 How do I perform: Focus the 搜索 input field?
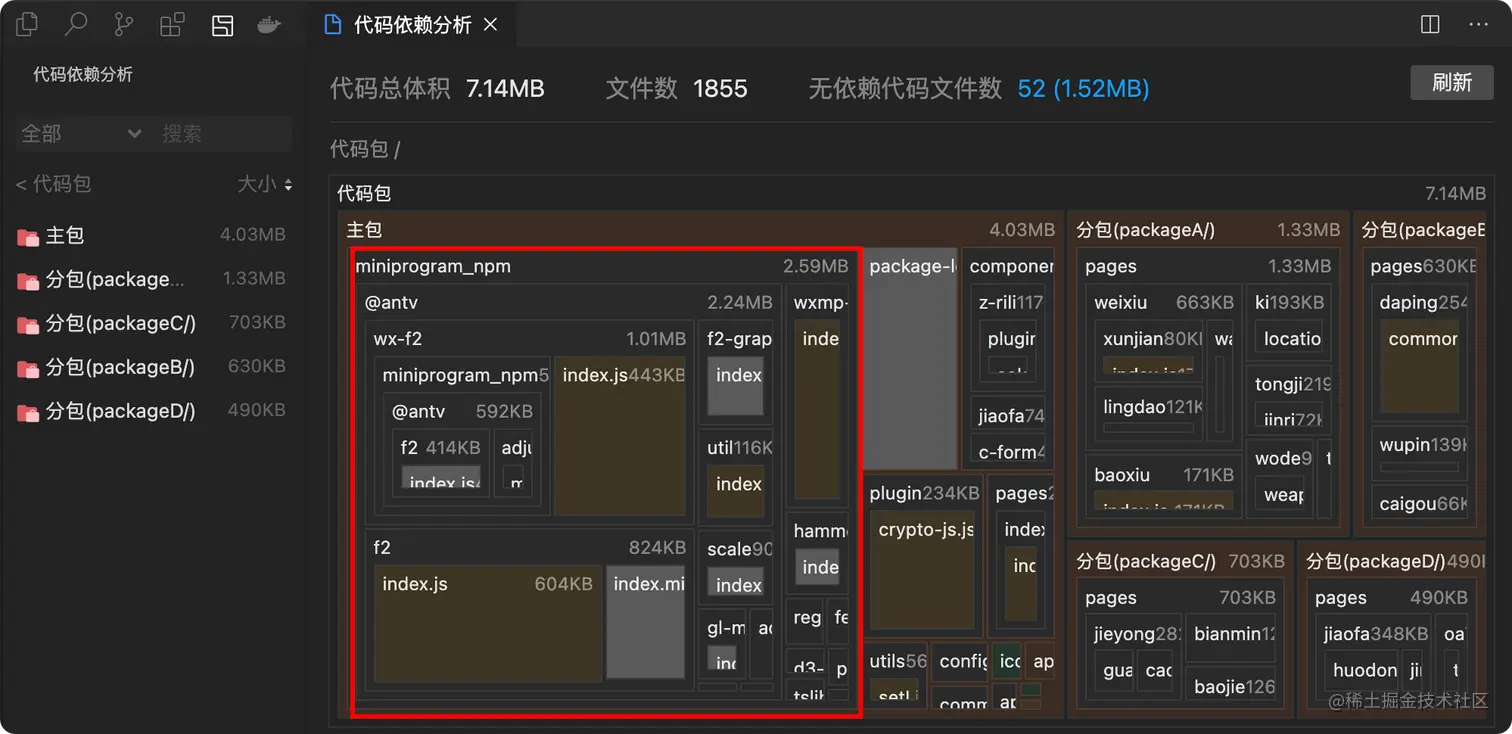[x=222, y=133]
